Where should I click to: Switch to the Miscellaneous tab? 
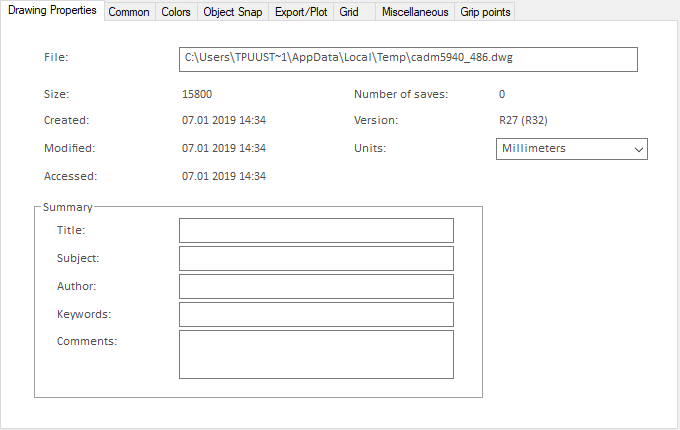point(415,12)
